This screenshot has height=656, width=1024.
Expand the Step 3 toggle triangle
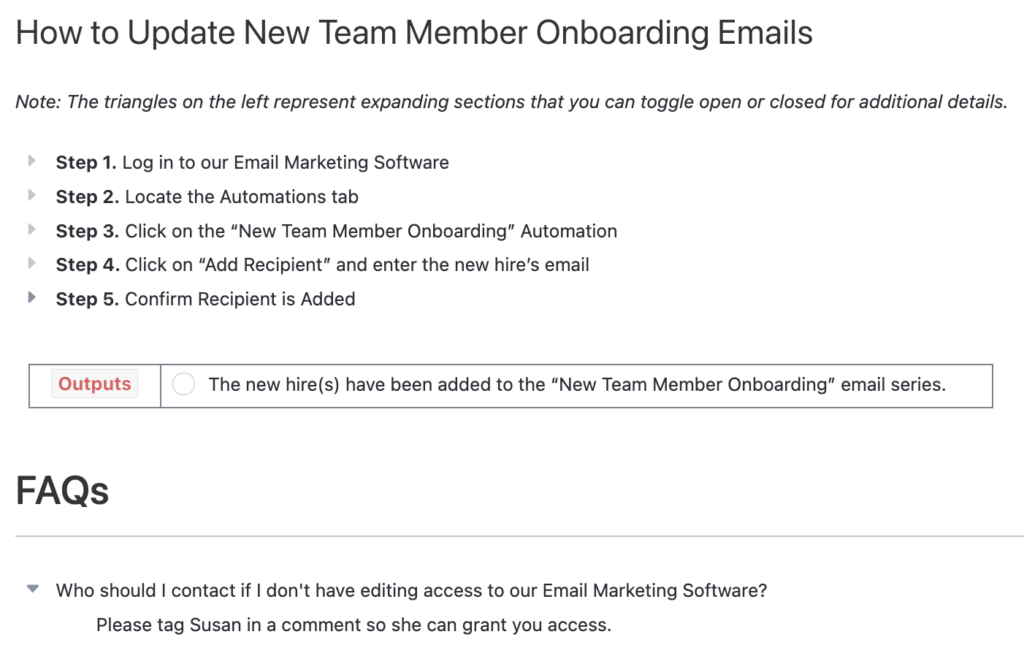[x=31, y=229]
